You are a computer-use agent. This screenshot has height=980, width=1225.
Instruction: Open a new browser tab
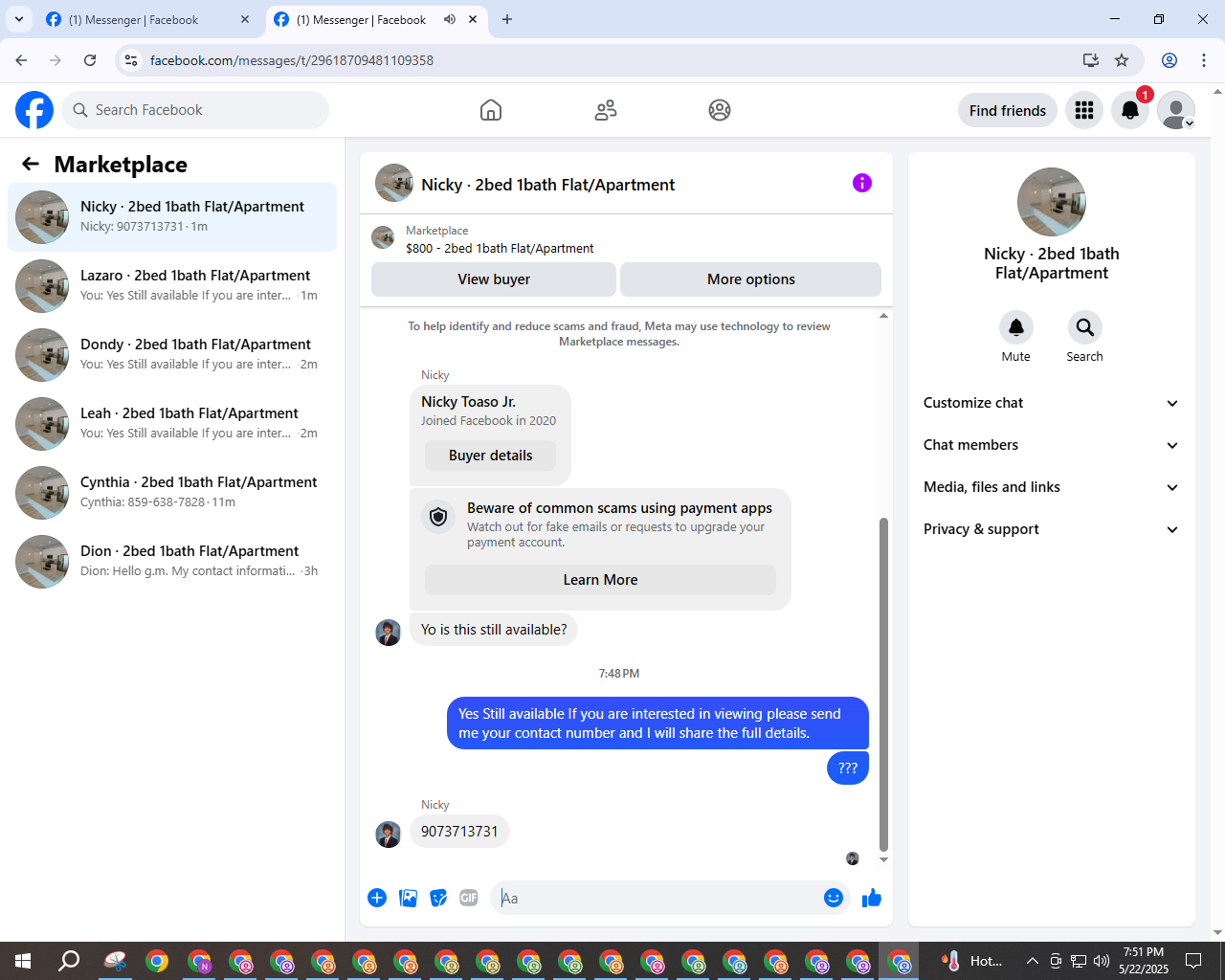click(507, 19)
